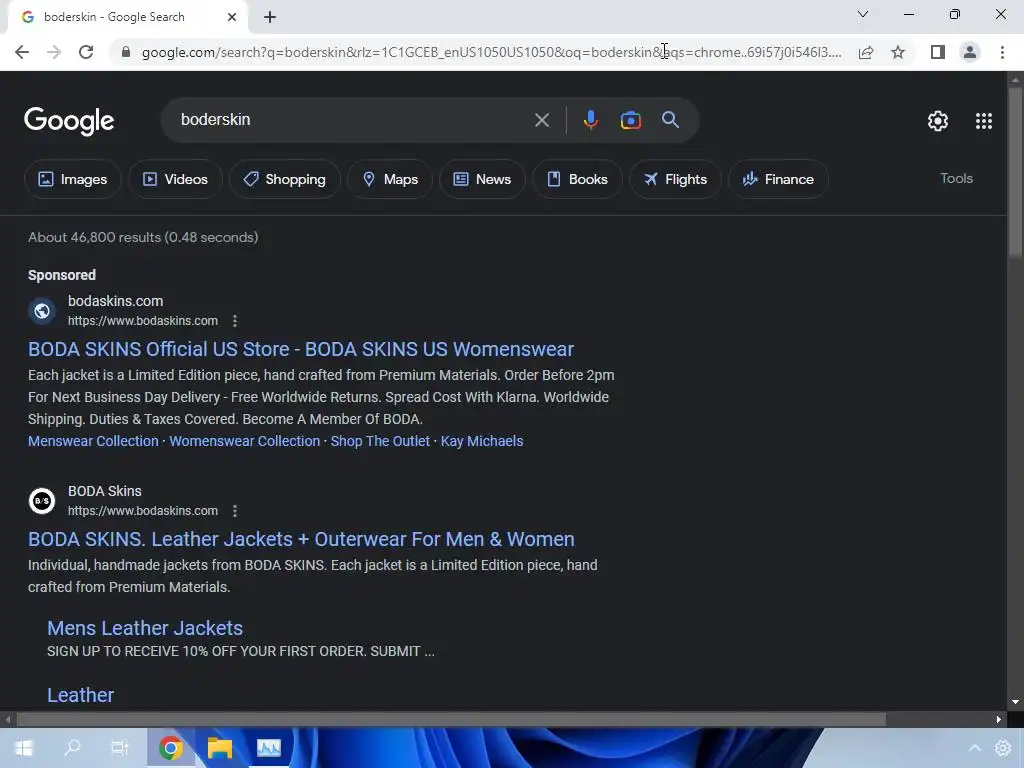The height and width of the screenshot is (768, 1024).
Task: Open the Leather sitelink
Action: click(80, 696)
